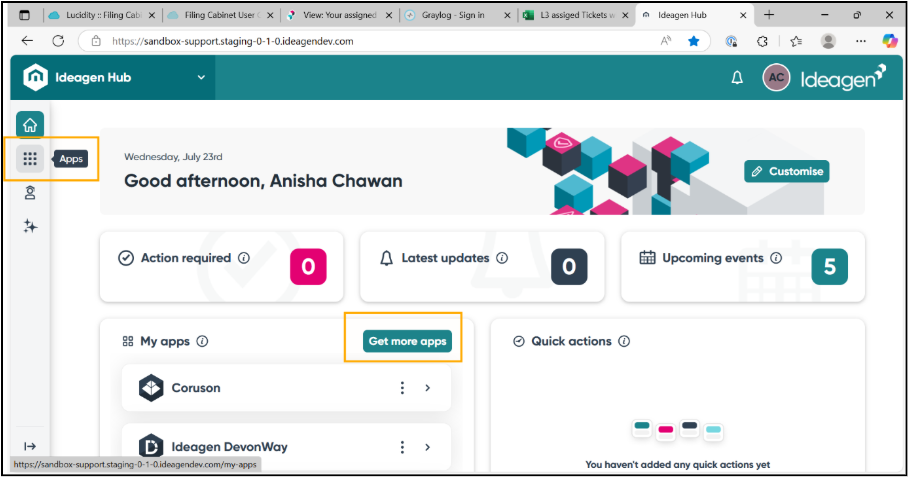909x477 pixels.
Task: Click Get more apps button
Action: pyautogui.click(x=407, y=341)
